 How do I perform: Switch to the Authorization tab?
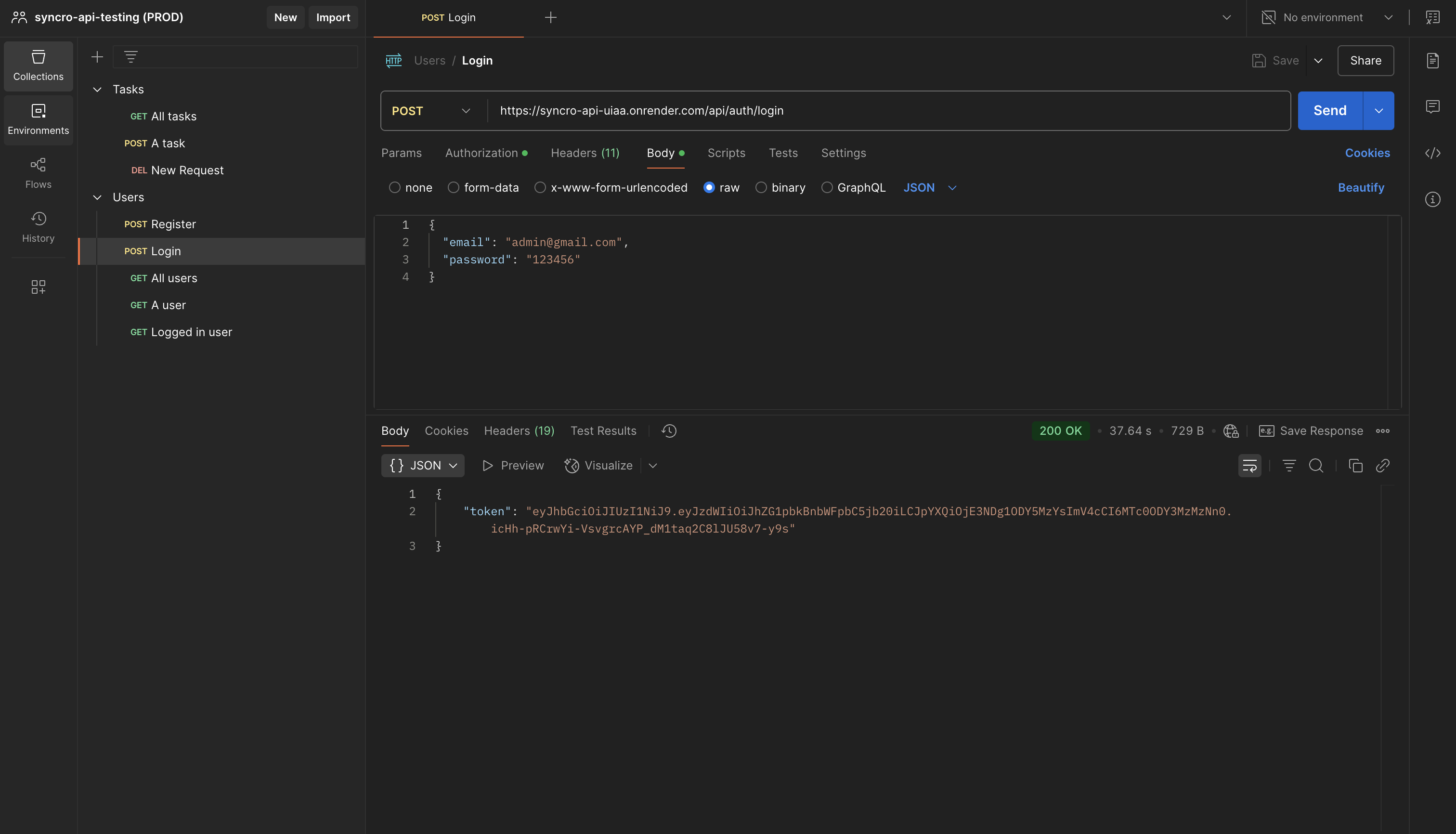[x=486, y=153]
